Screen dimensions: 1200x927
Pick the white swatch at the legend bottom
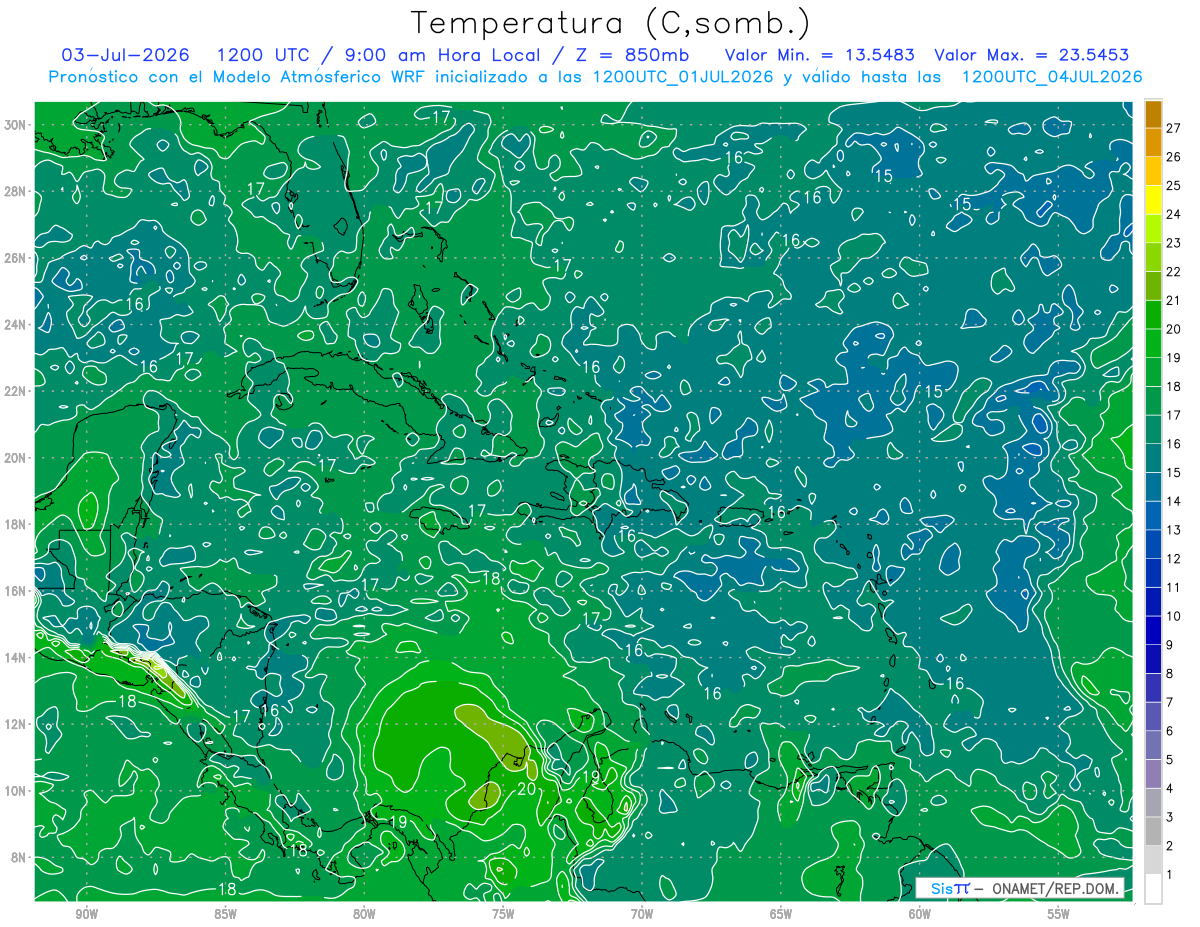pos(1153,889)
